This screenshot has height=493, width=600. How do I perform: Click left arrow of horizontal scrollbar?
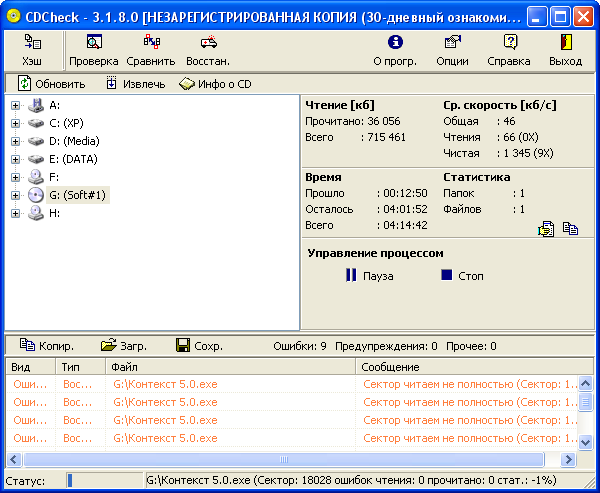(14, 459)
